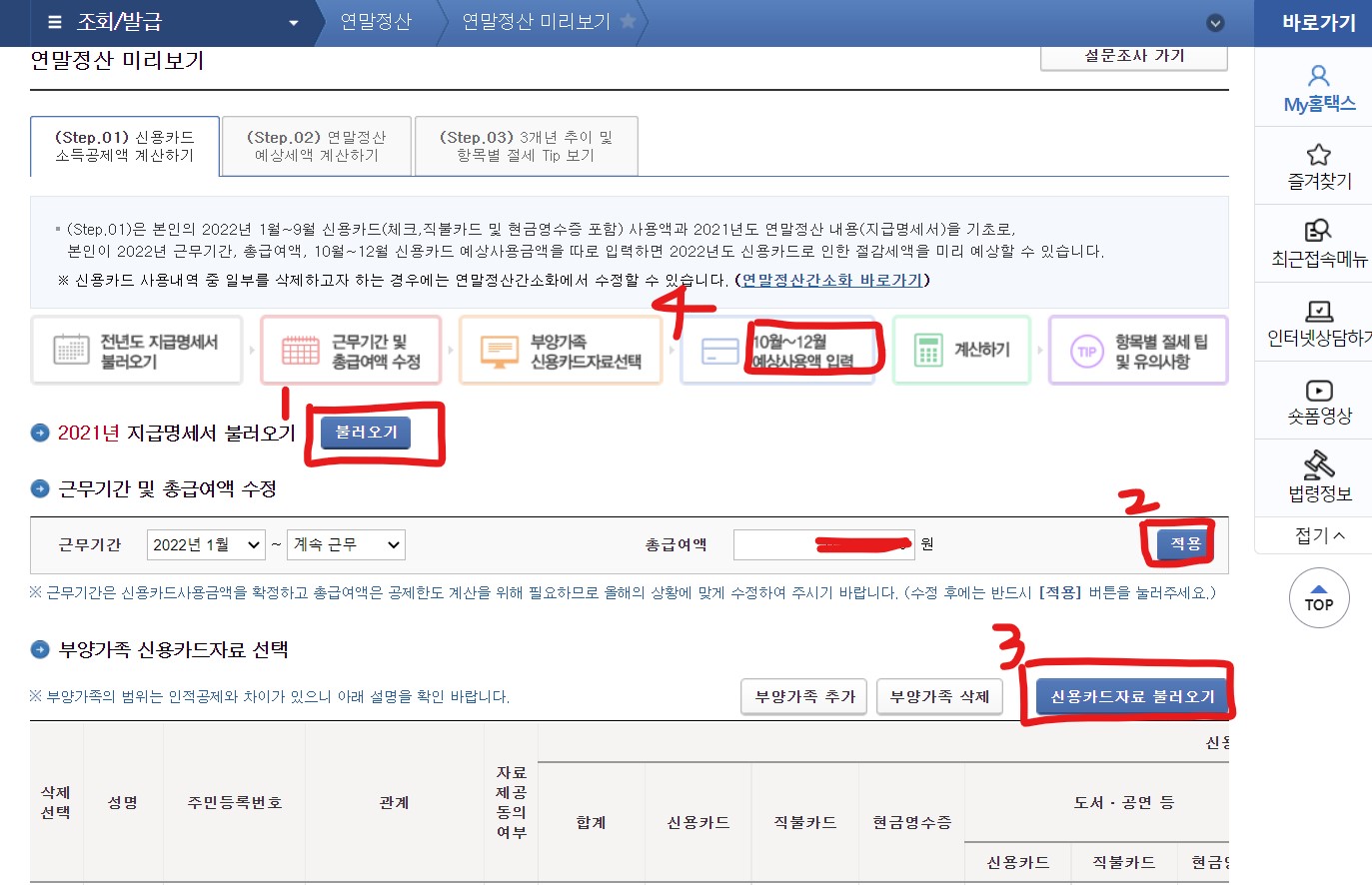Open 즐겨찾기 star icon in the sidebar
Screen dimensions: 1372x885
1319,155
